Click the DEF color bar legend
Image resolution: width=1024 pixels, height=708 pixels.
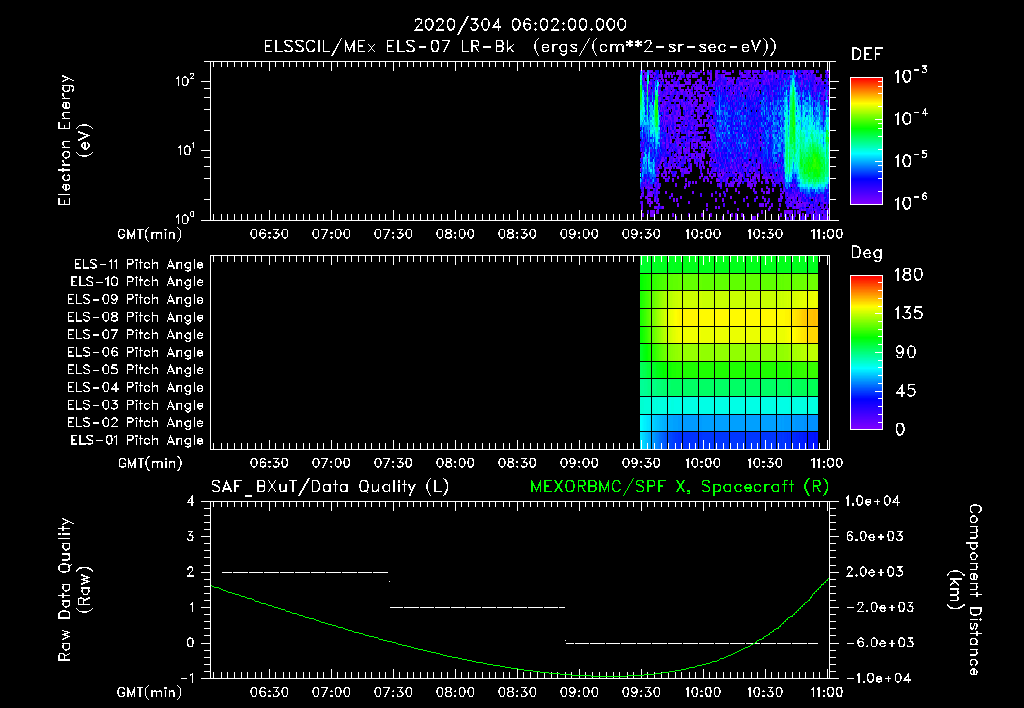pos(866,140)
